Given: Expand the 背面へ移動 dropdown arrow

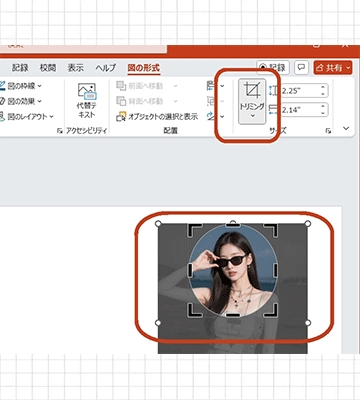Looking at the screenshot, I should [175, 101].
